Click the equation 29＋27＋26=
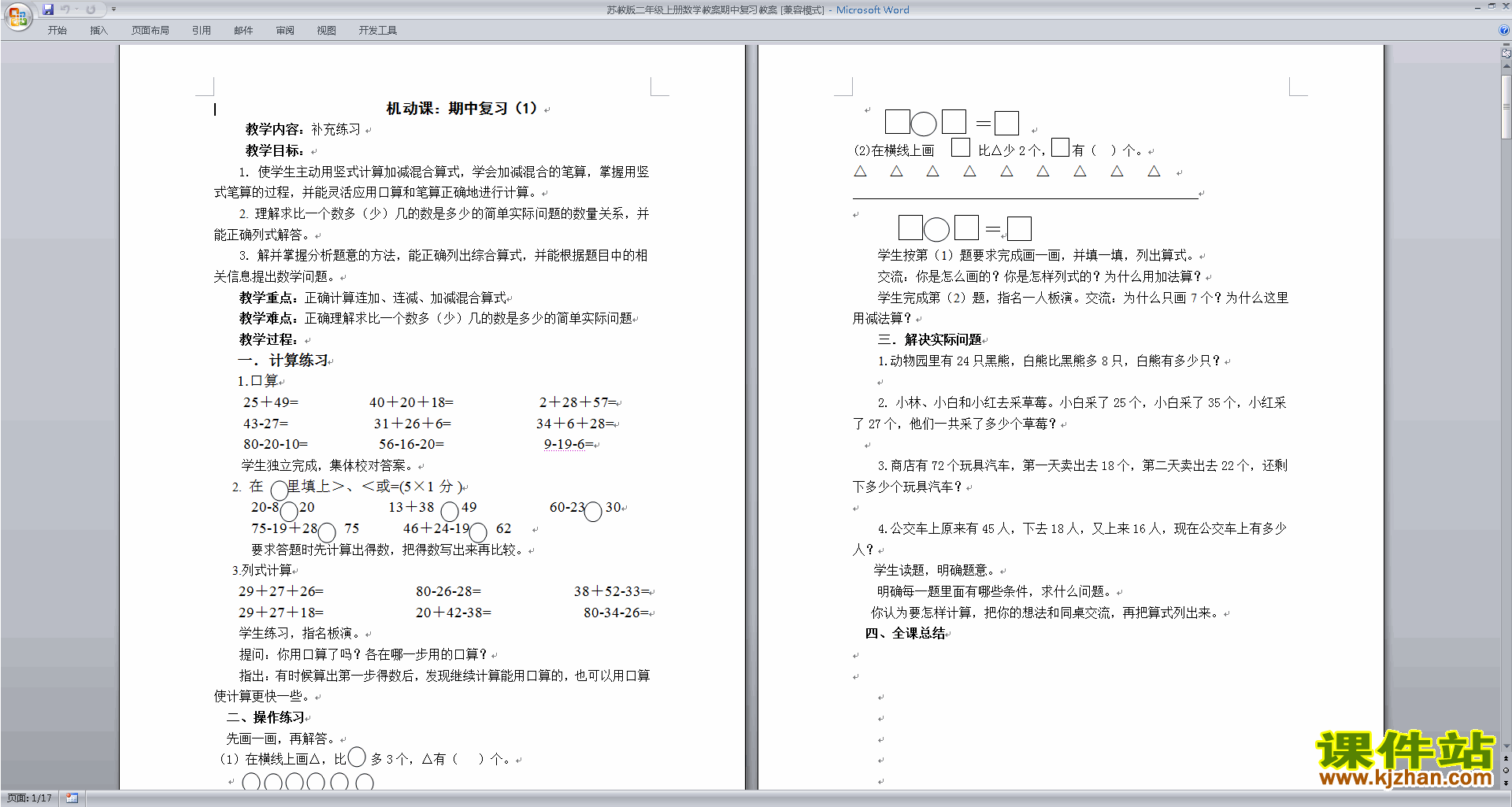1512x807 pixels. click(281, 591)
